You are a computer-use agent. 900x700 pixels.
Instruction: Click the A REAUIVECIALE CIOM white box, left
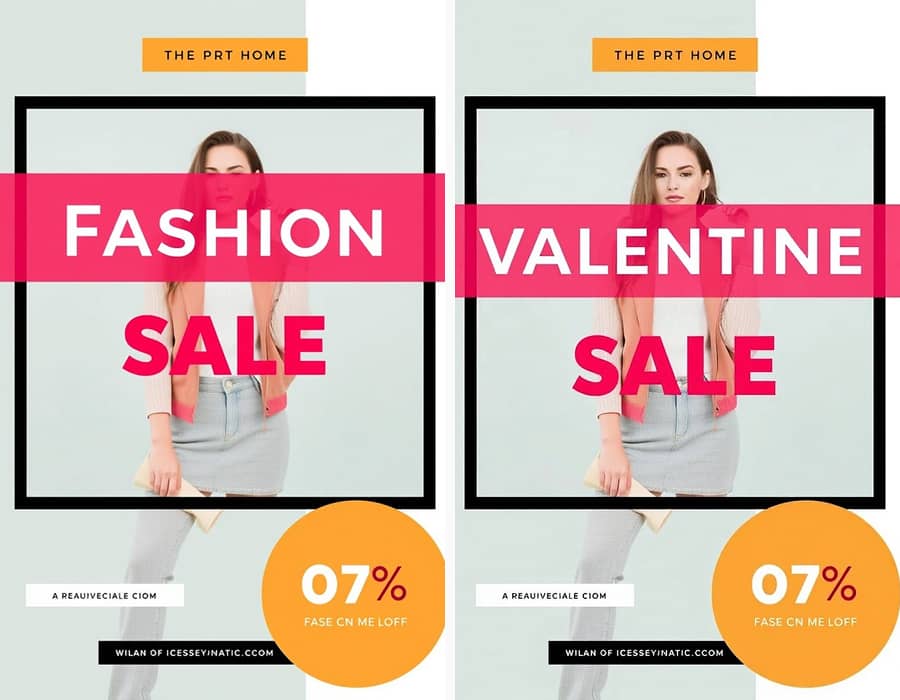[x=104, y=596]
